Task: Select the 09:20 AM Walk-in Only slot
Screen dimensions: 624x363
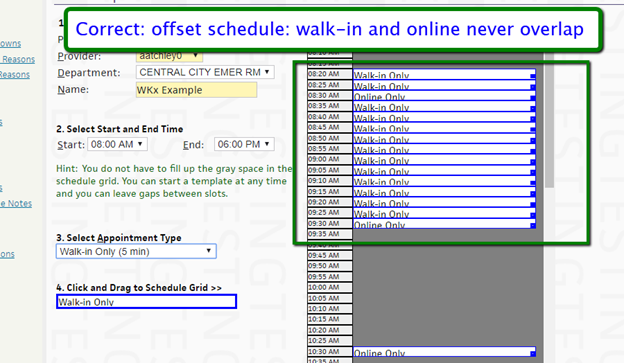Action: pos(444,202)
